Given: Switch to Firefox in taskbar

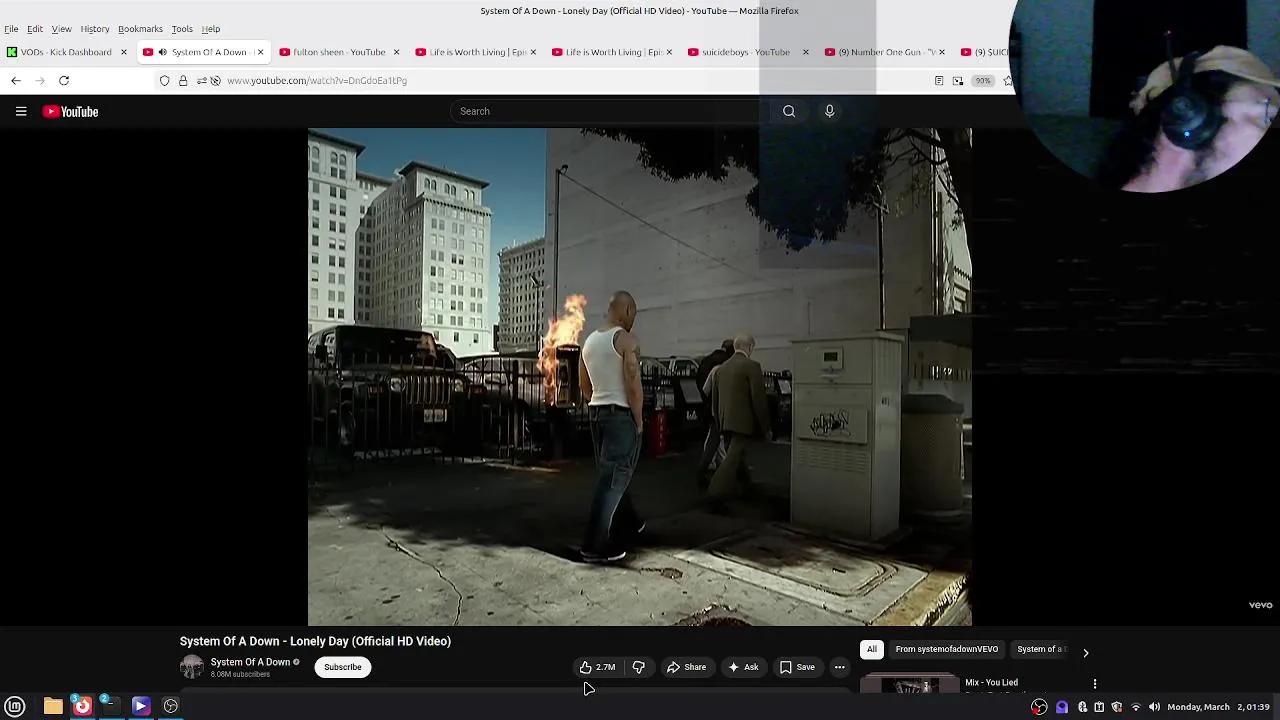Looking at the screenshot, I should click(x=82, y=706).
